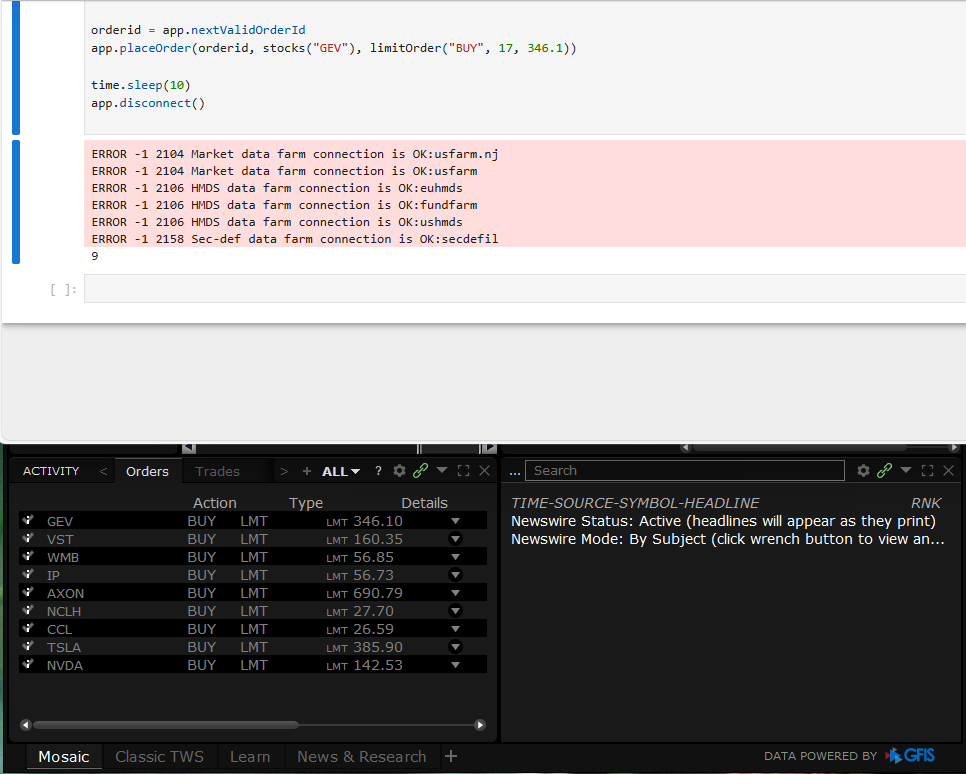Screen dimensions: 966x774
Task: Add a new layout tab with plus
Action: point(451,756)
